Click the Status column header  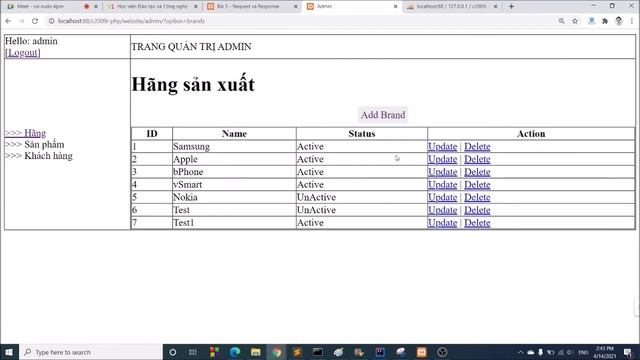point(362,134)
